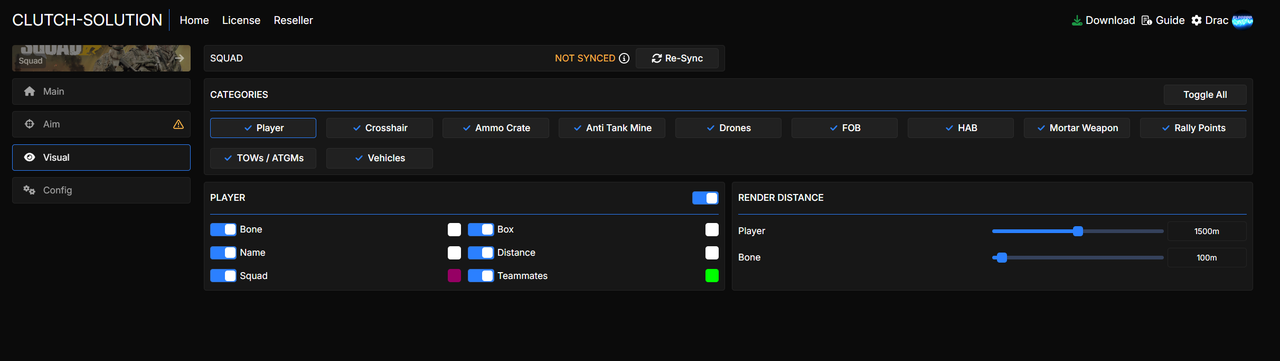
Task: Toggle the HAB category
Action: point(961,128)
